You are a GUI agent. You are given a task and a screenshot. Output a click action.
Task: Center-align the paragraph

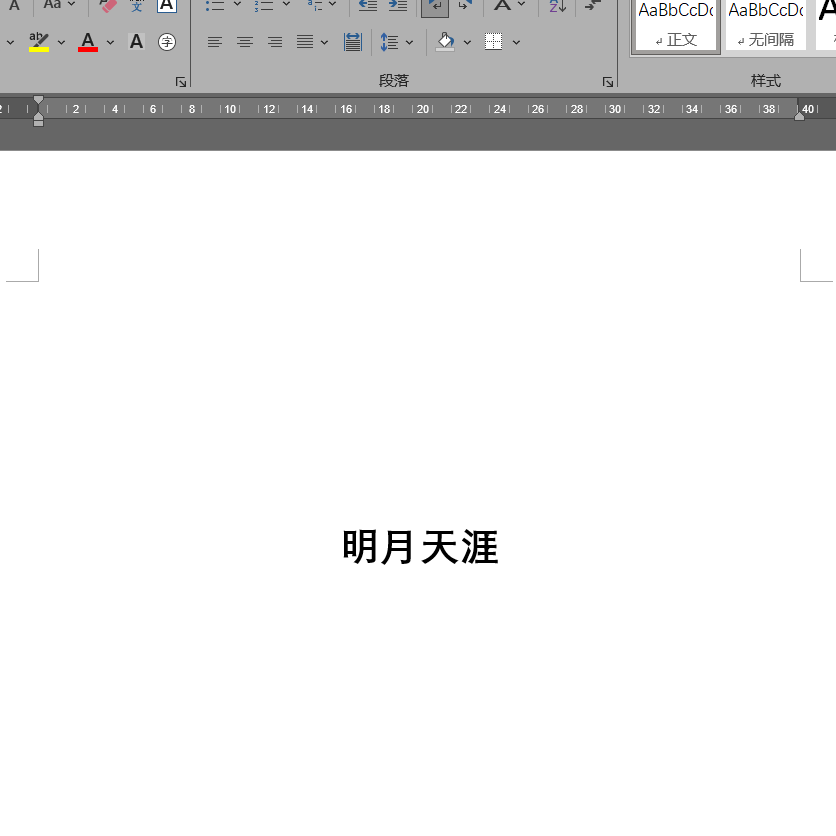click(245, 42)
